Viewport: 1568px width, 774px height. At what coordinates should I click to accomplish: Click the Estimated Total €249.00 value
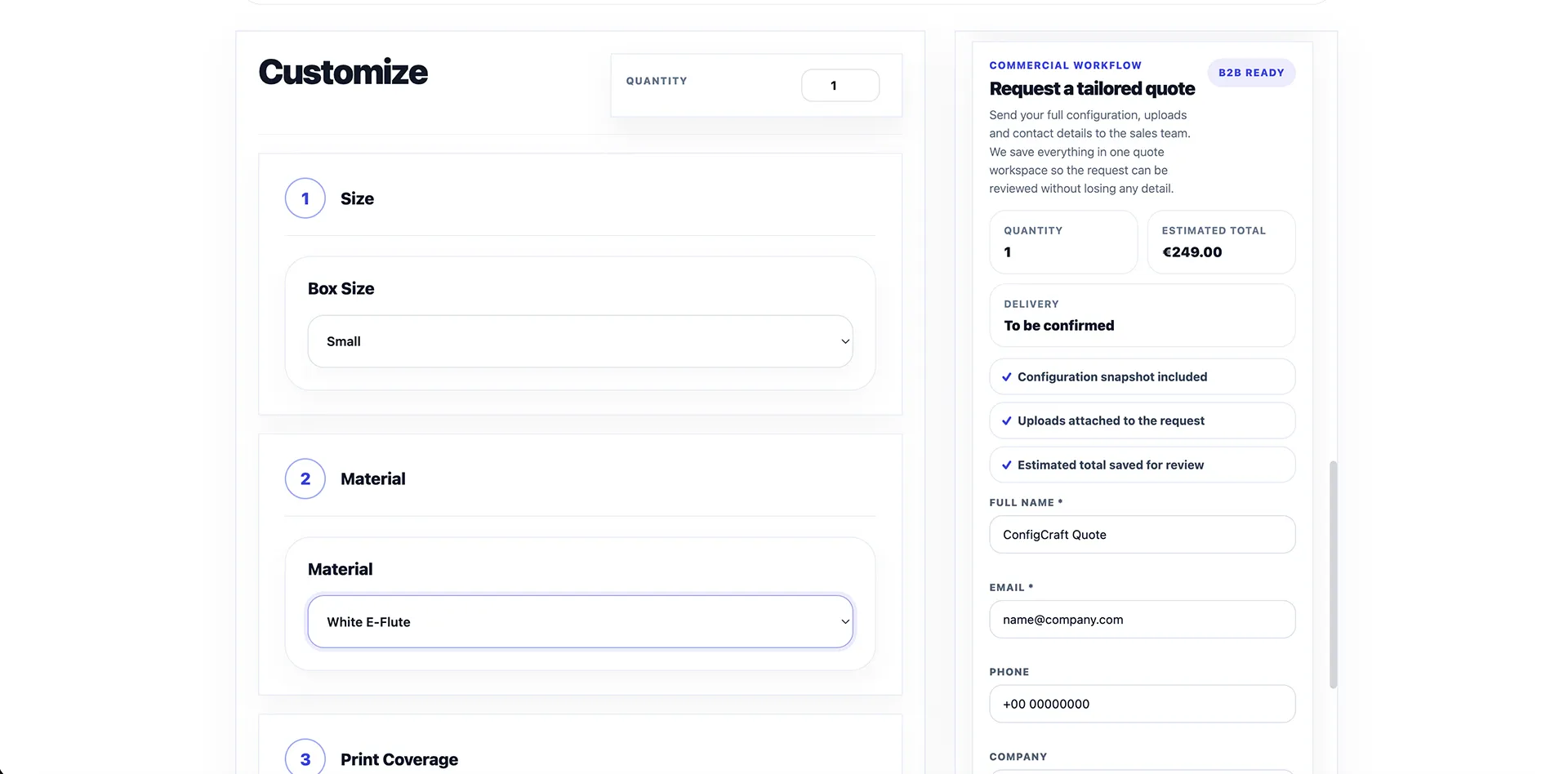[x=1192, y=252]
